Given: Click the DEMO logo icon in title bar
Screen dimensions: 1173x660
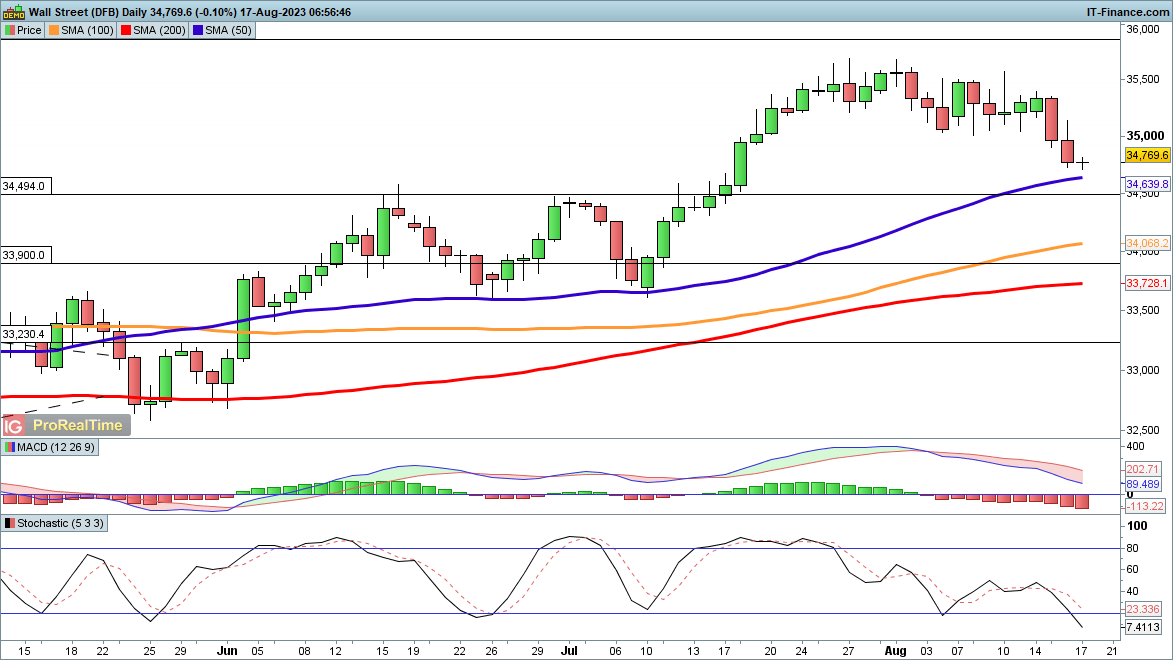Looking at the screenshot, I should coord(13,12).
